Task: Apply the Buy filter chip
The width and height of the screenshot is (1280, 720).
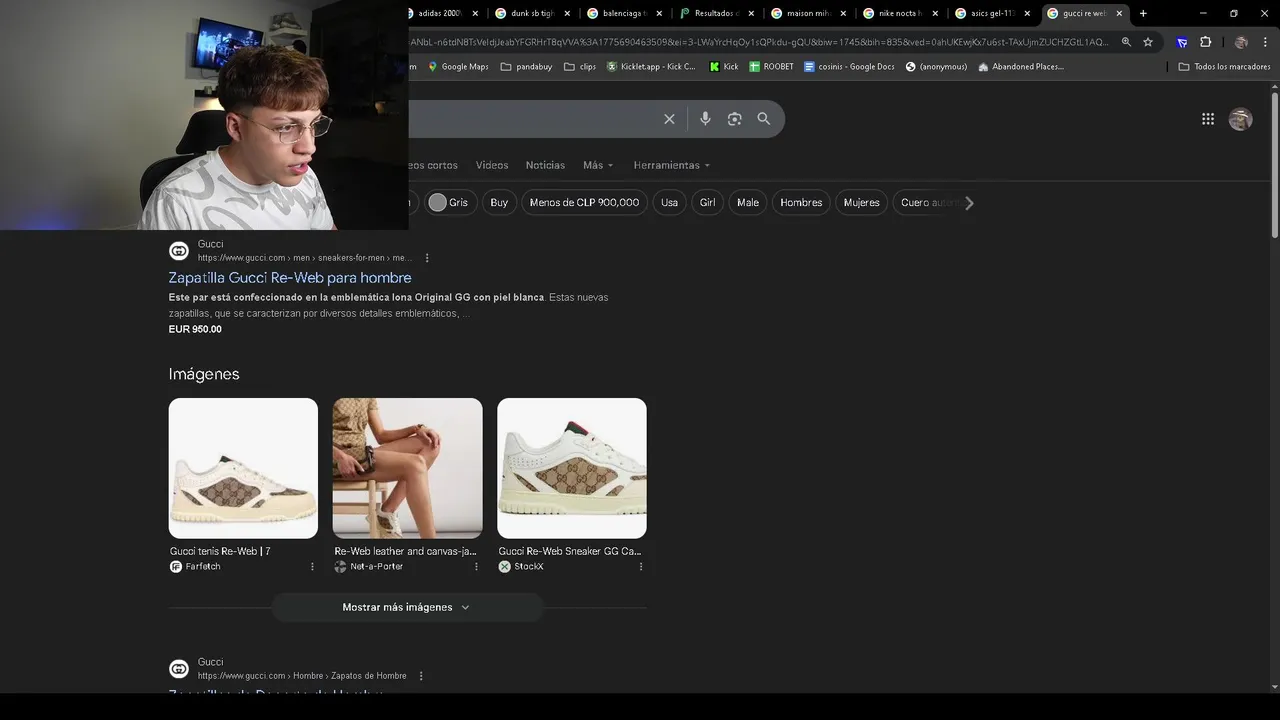Action: [499, 203]
